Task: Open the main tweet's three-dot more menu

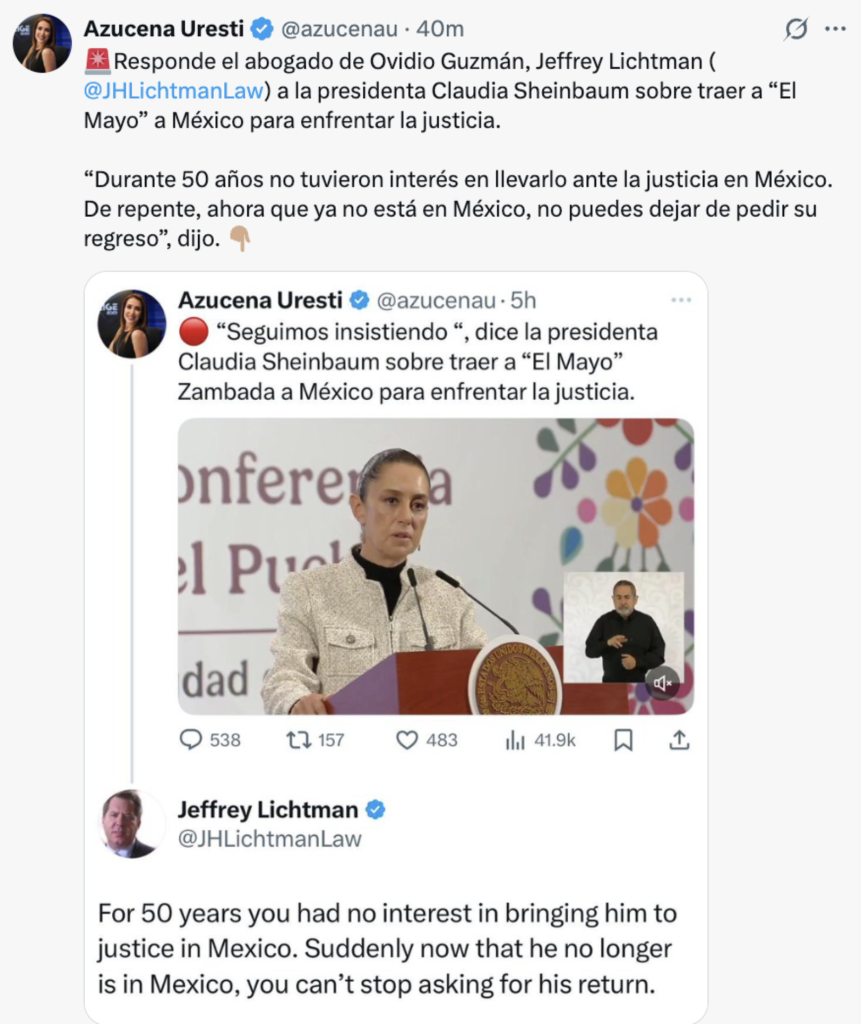Action: [x=835, y=29]
